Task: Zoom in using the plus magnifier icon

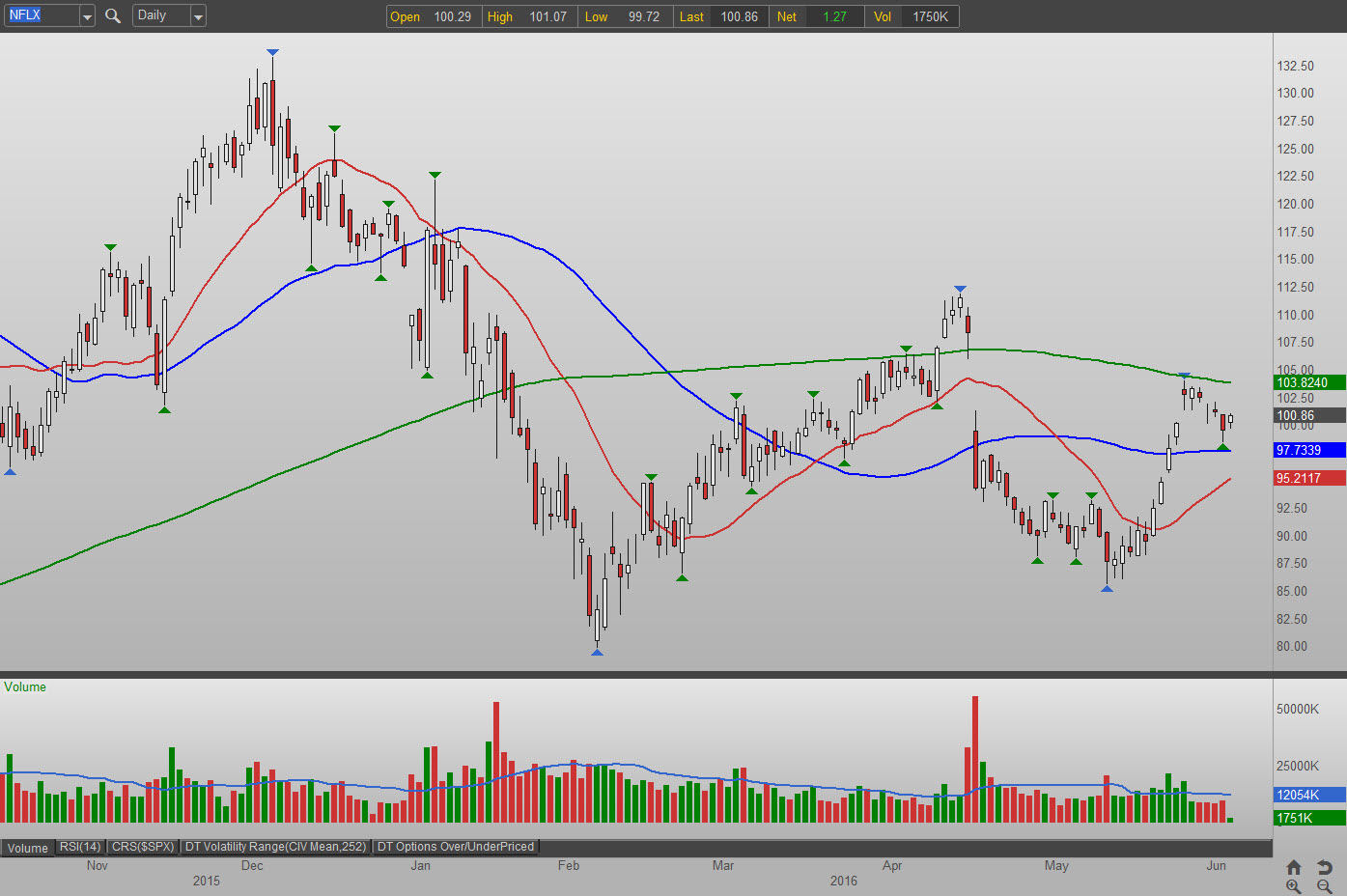Action: tap(1294, 886)
